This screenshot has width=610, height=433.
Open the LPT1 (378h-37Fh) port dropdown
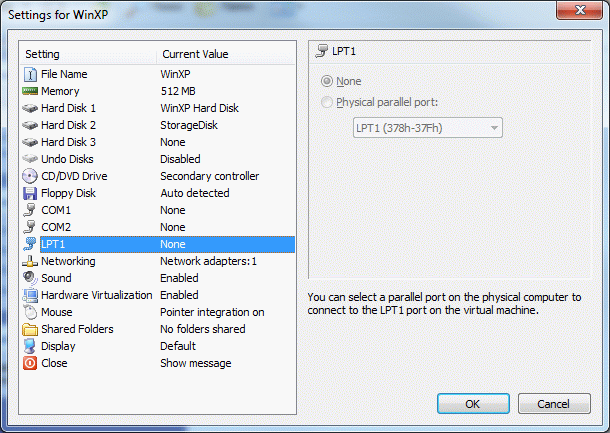point(427,127)
